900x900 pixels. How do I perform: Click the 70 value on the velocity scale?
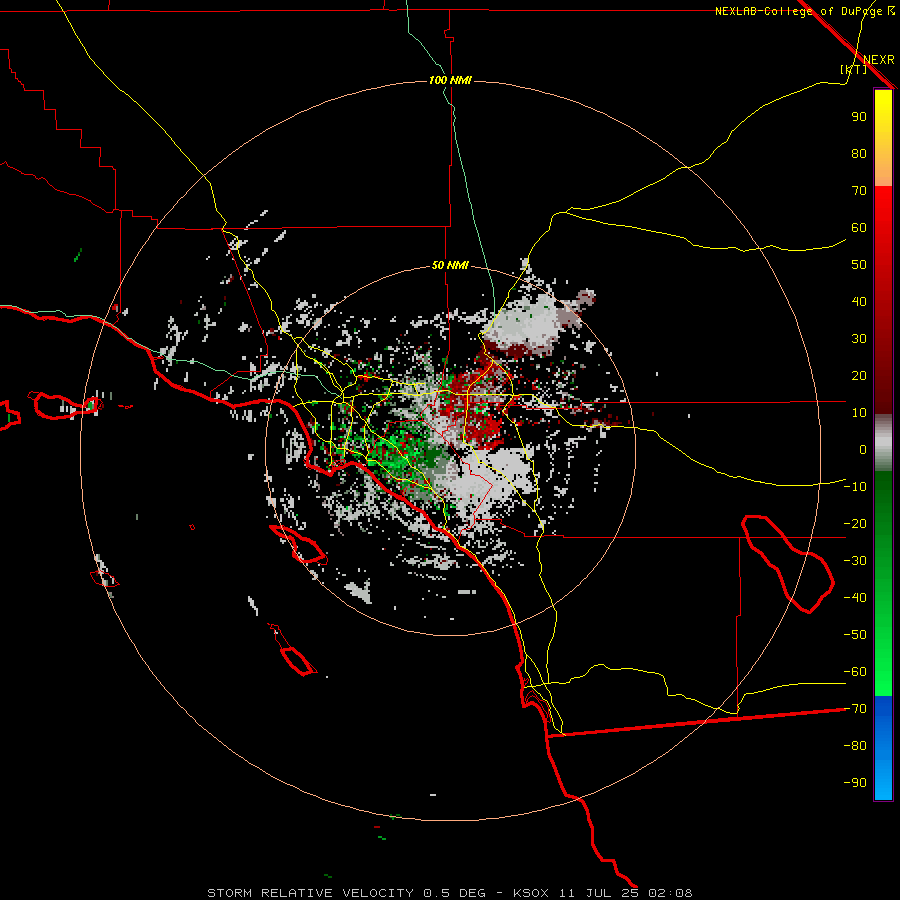859,191
